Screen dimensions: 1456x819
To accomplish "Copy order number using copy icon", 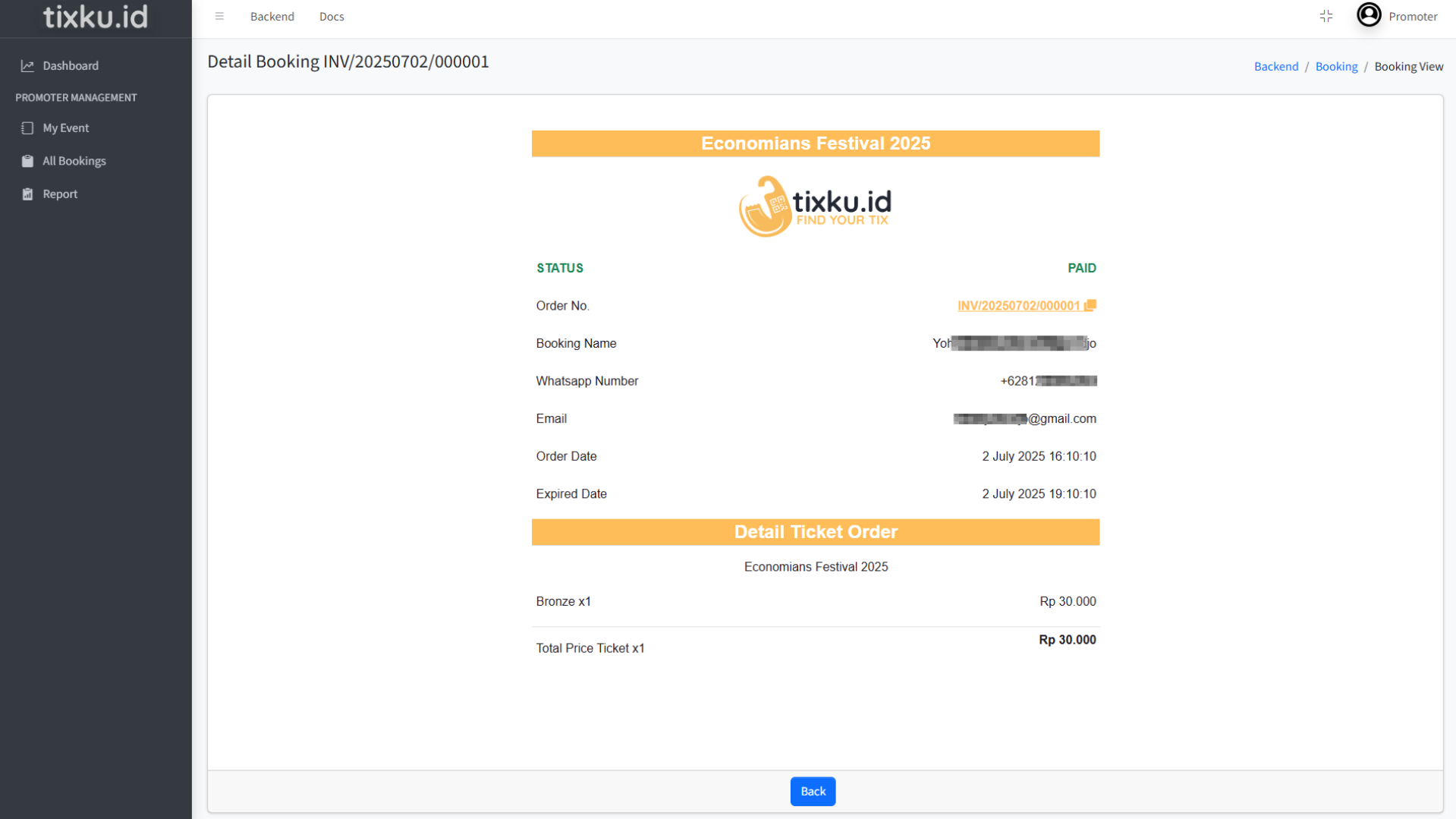I will point(1090,305).
